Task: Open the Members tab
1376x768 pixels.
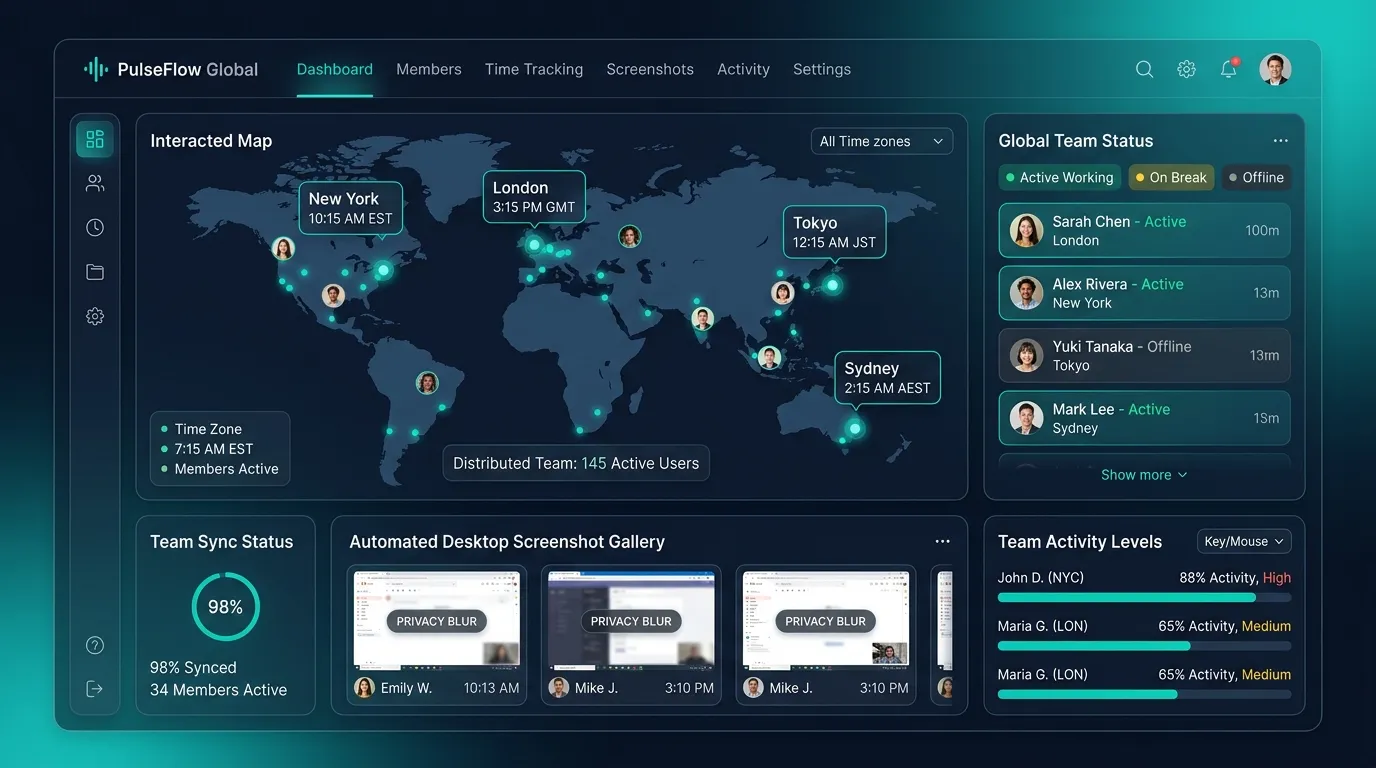Action: pos(429,69)
